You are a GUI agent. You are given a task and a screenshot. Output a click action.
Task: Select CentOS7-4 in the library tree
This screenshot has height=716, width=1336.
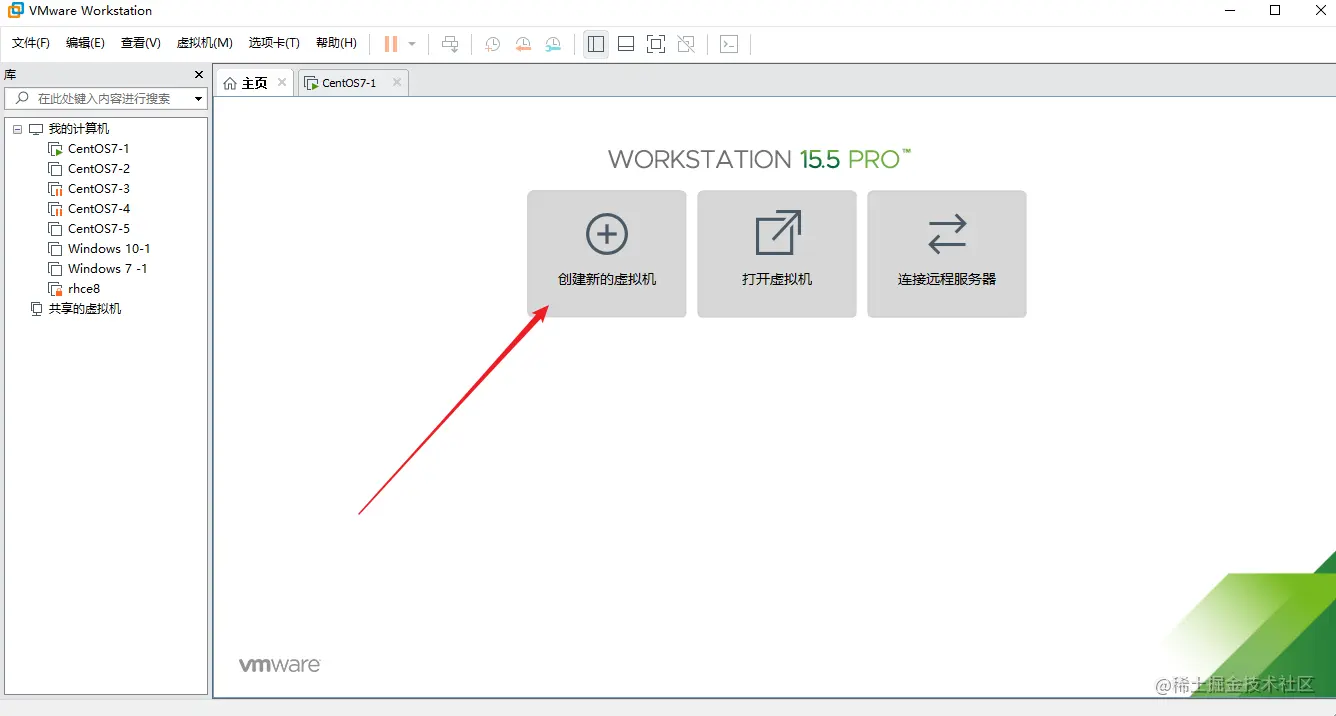click(x=98, y=209)
